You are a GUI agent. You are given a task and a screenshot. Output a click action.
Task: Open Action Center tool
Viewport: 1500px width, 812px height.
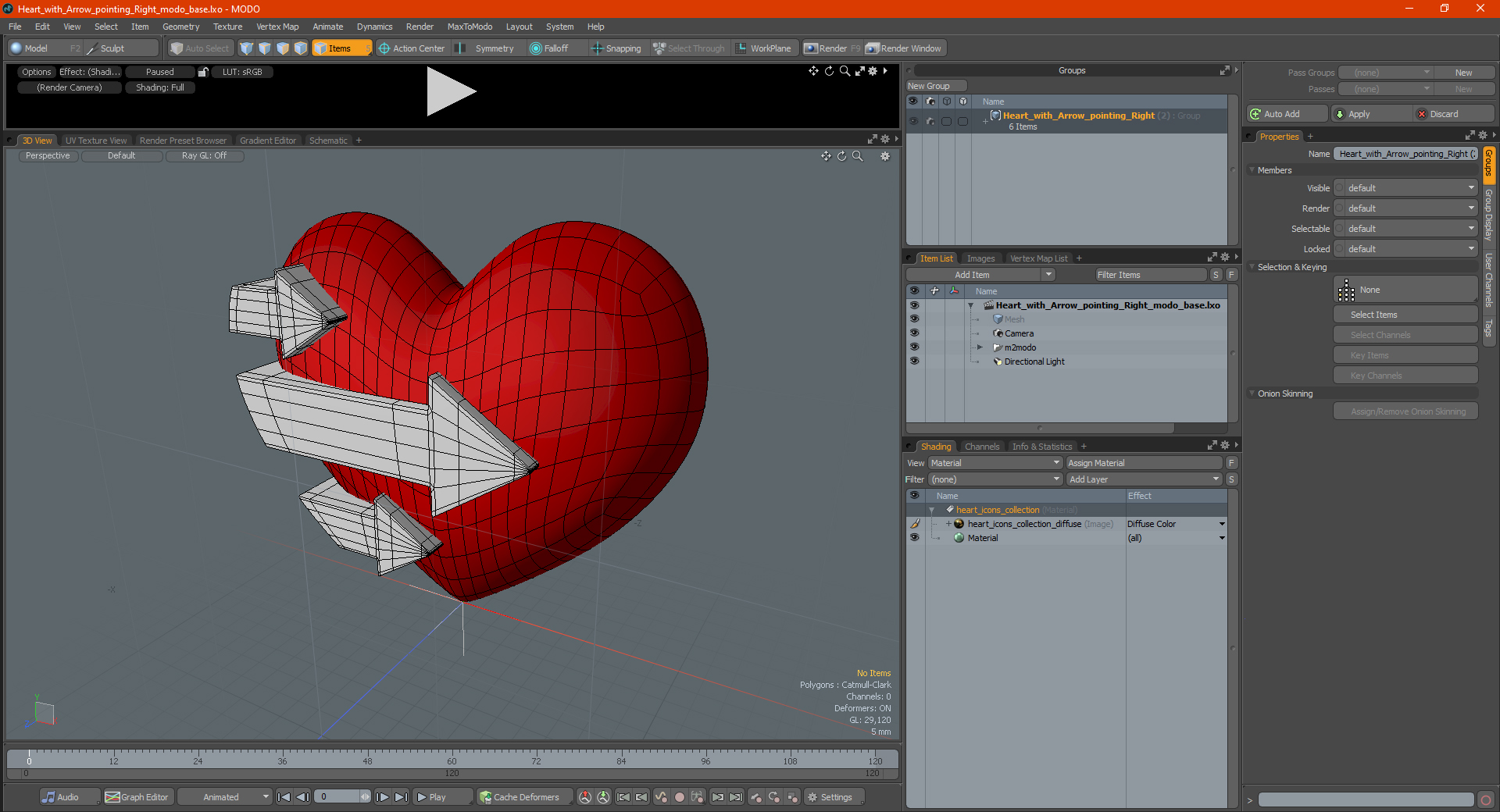tap(412, 48)
